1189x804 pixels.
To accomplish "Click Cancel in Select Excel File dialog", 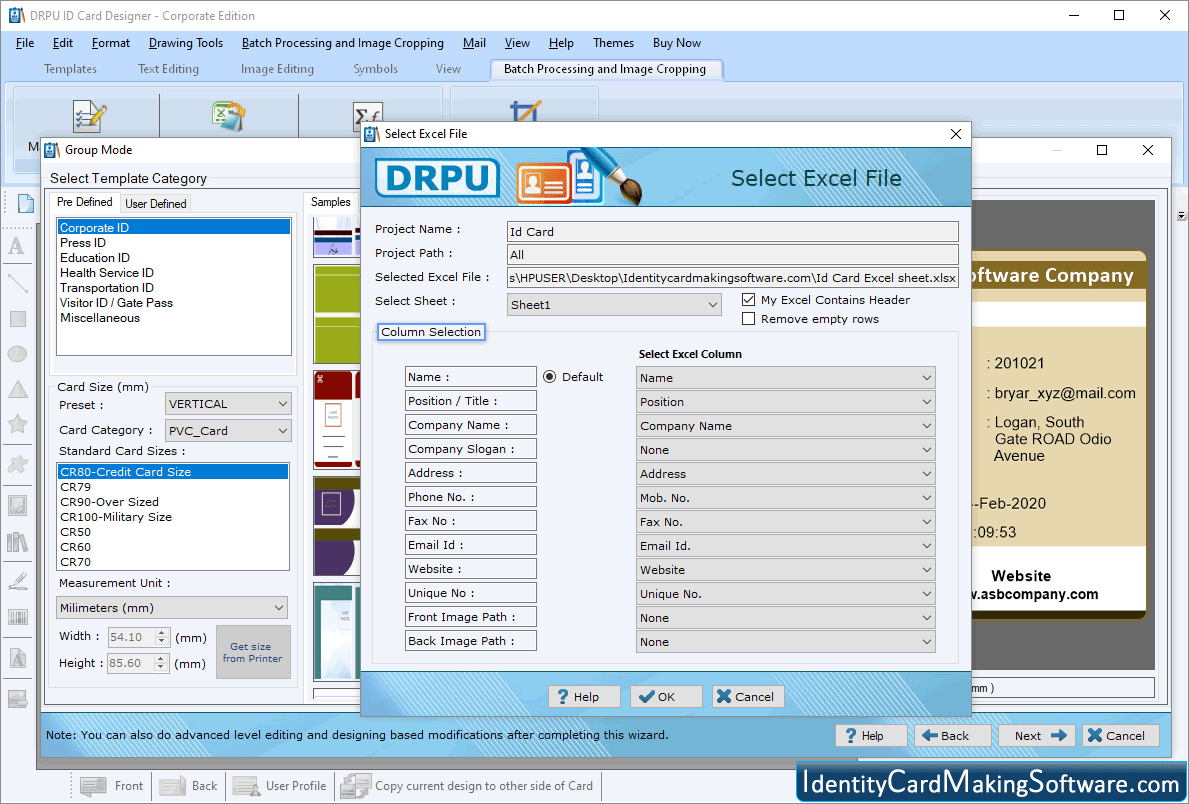I will pyautogui.click(x=748, y=696).
